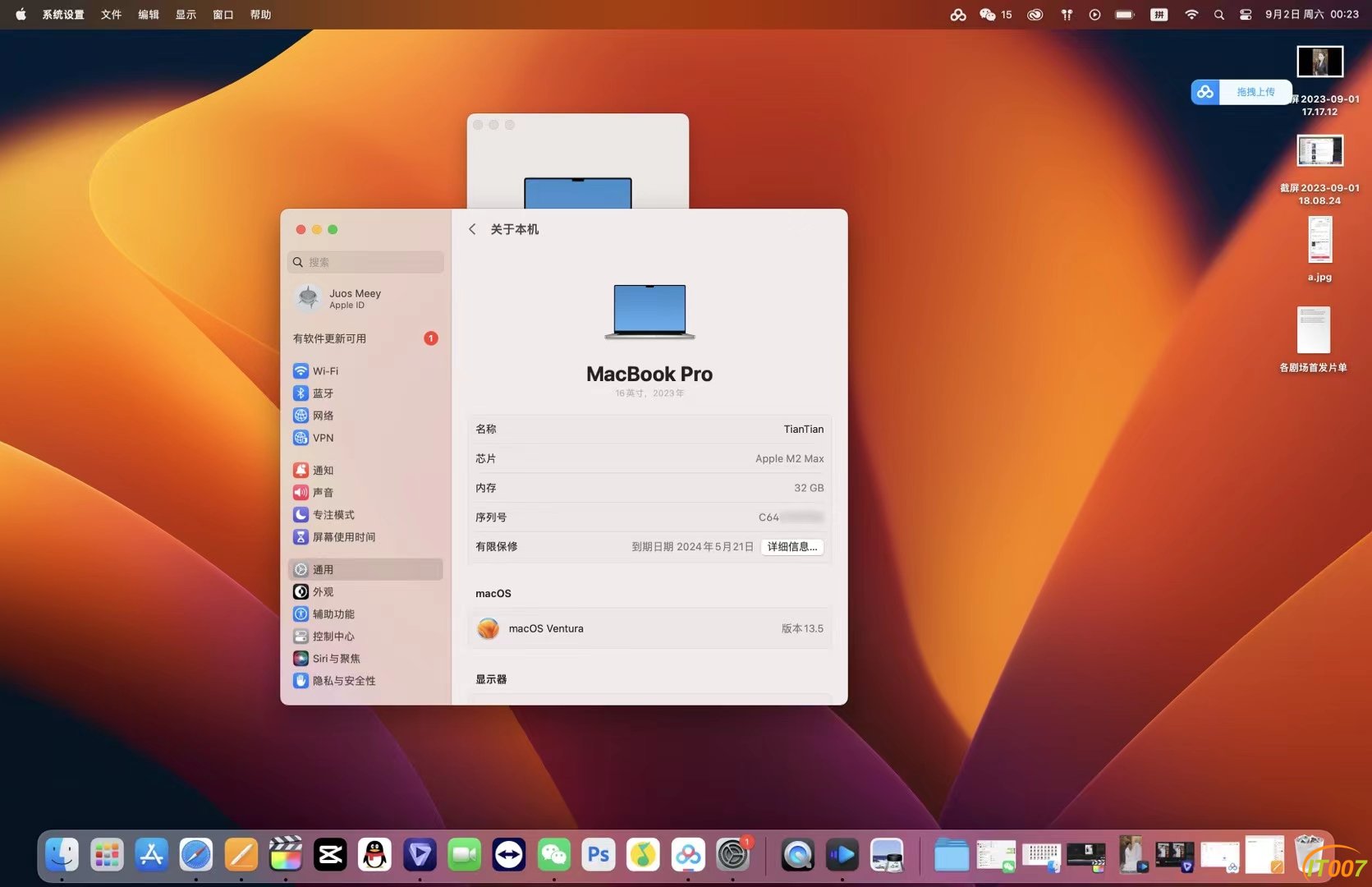Viewport: 1372px width, 887px height.
Task: Open the 显示 menu
Action: click(186, 14)
